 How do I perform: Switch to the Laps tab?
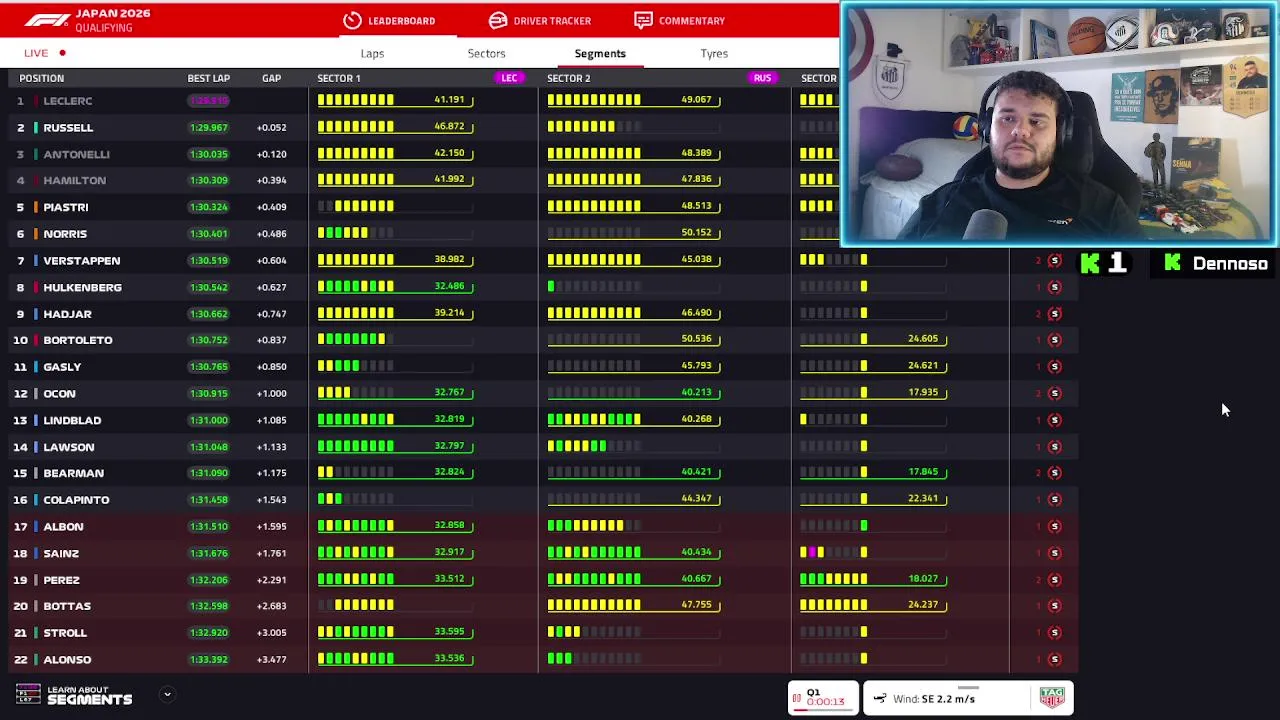tap(372, 53)
